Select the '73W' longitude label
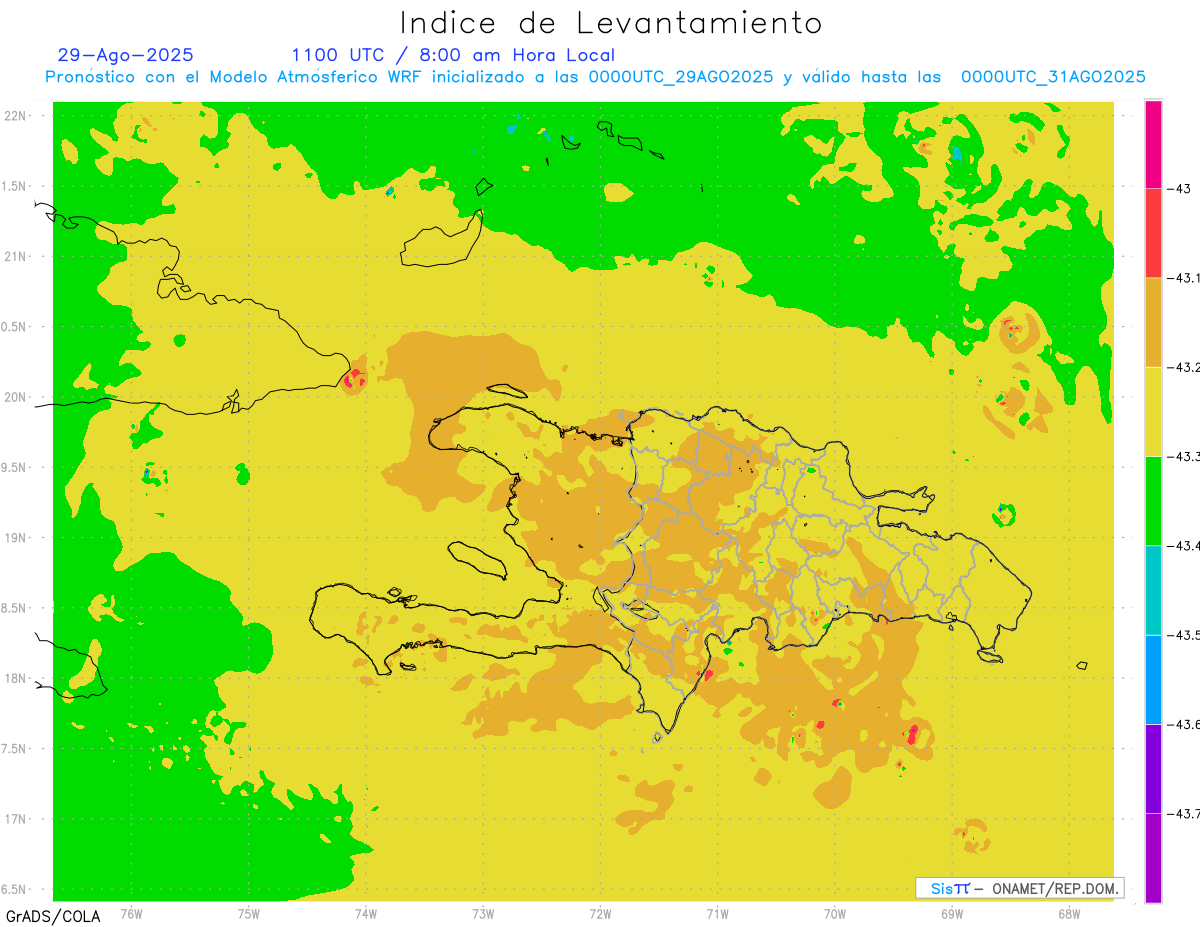 [483, 913]
